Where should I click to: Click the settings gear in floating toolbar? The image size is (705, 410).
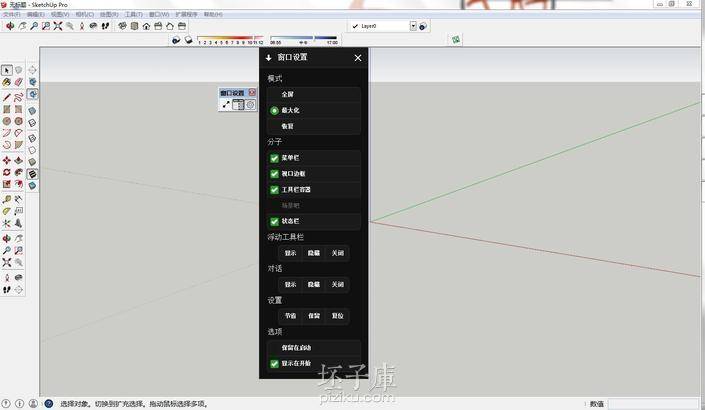[250, 105]
